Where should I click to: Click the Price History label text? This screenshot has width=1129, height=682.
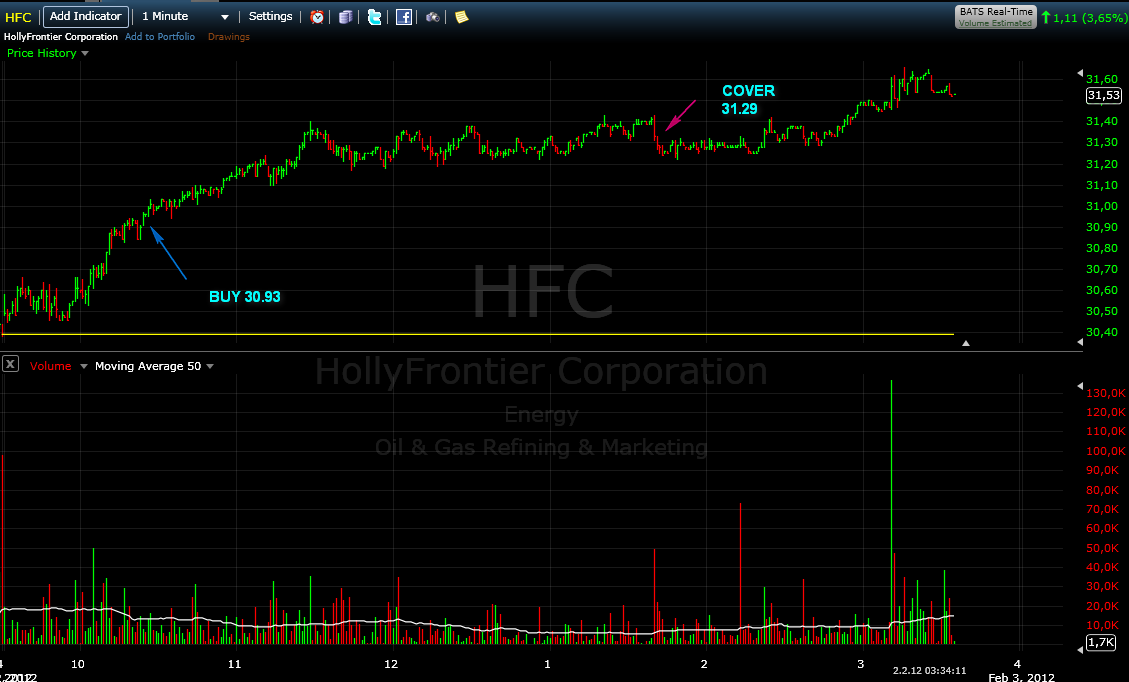click(42, 53)
